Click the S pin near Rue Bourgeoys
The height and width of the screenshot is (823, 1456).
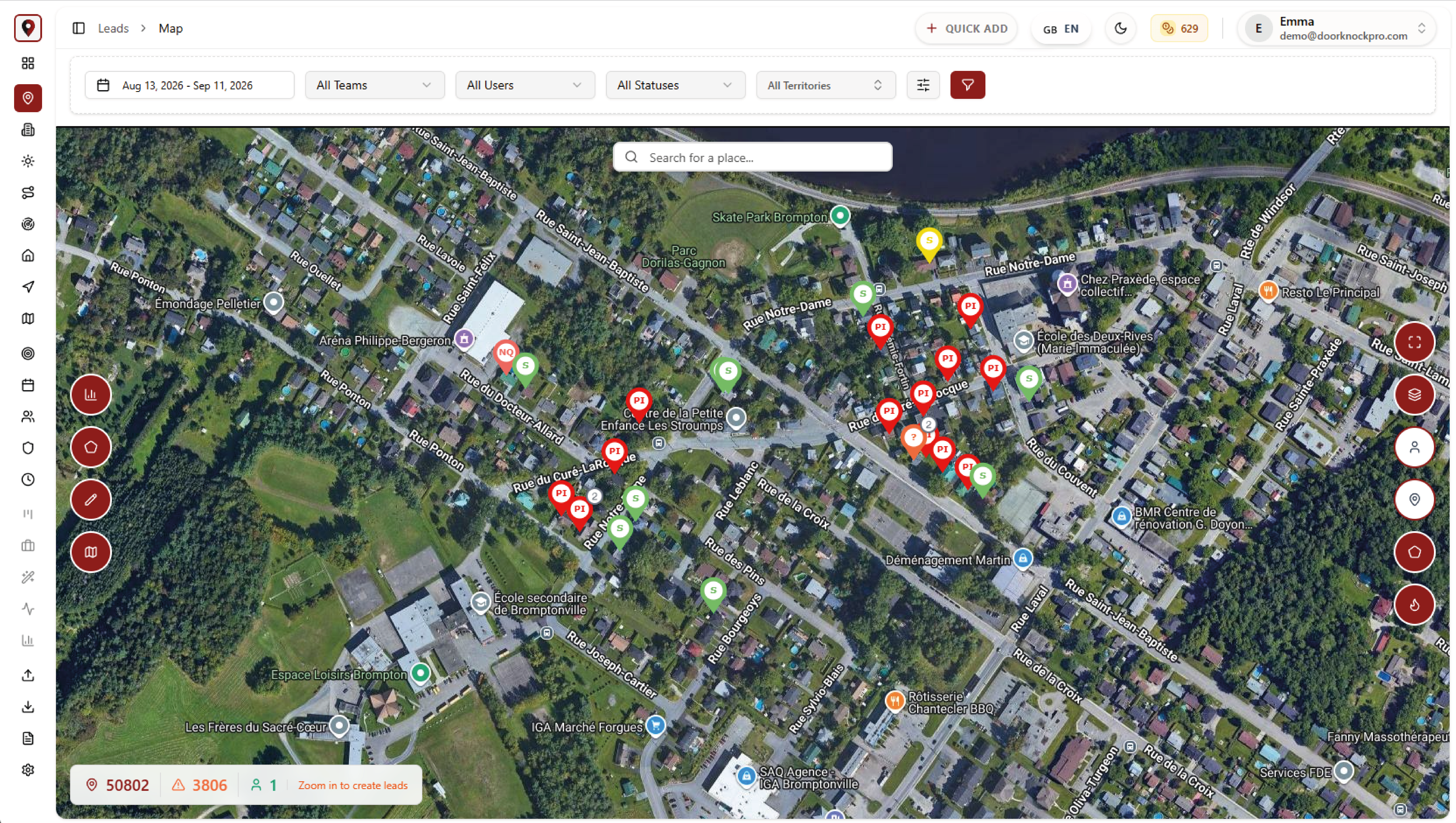point(713,593)
